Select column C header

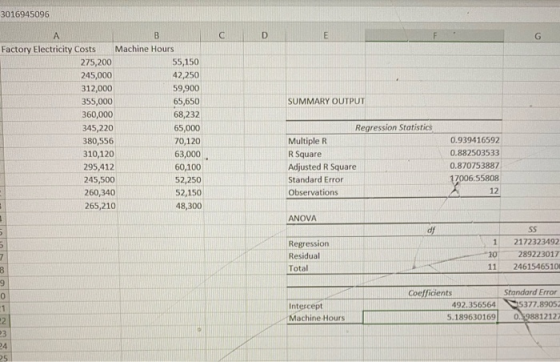(222, 36)
